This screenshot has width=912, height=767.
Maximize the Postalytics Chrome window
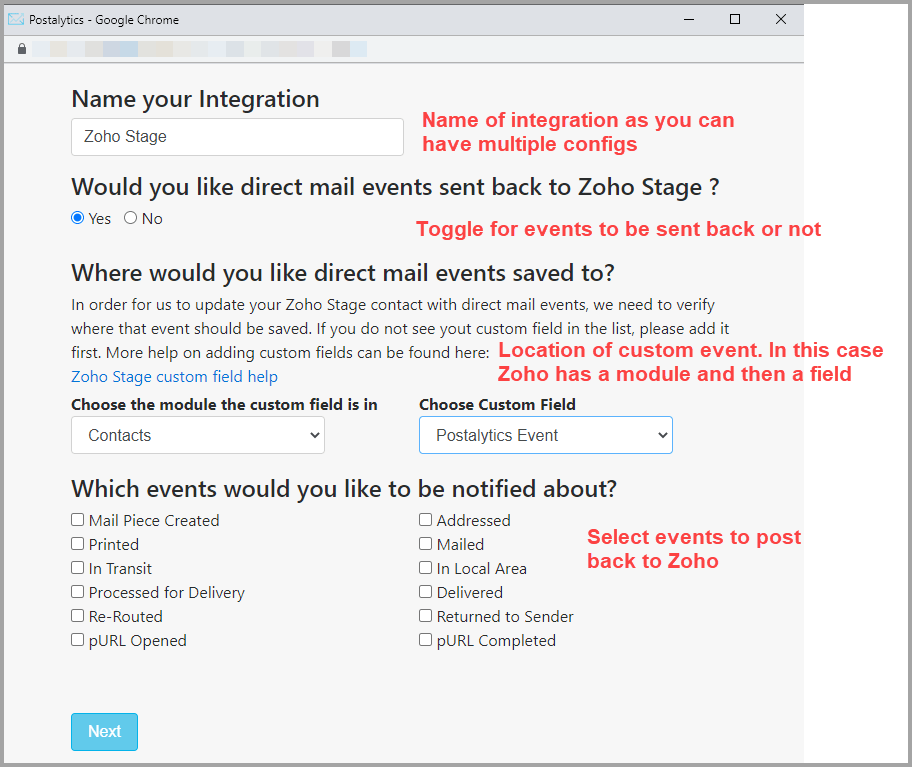point(735,19)
